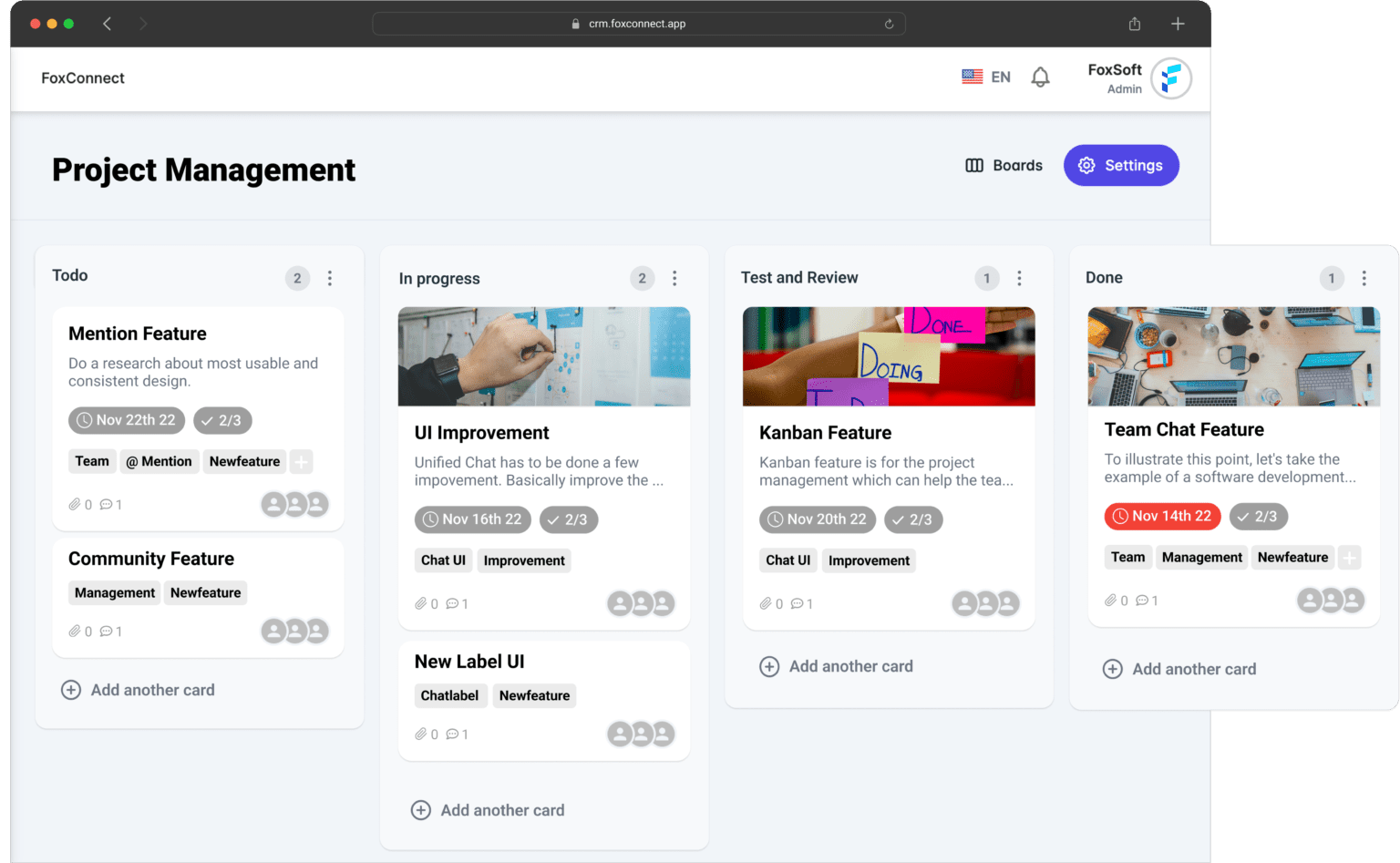Click the Kanban Feature cover image
Screen dimensions: 1400x863
click(x=889, y=356)
